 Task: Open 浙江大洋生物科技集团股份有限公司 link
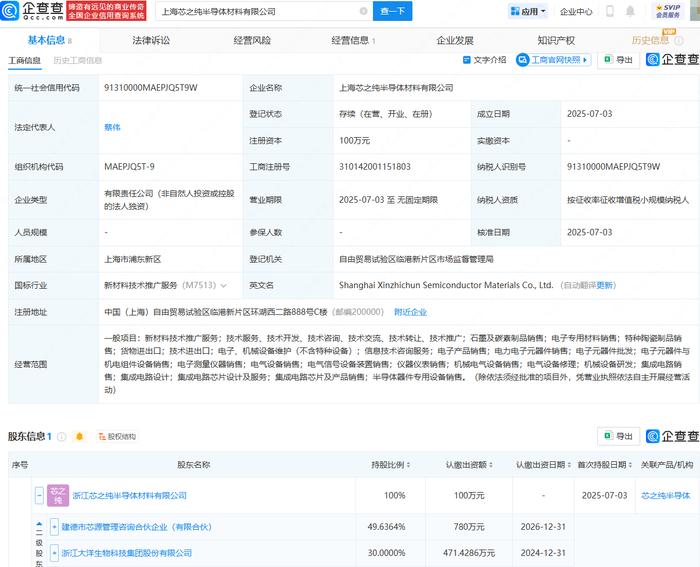127,553
